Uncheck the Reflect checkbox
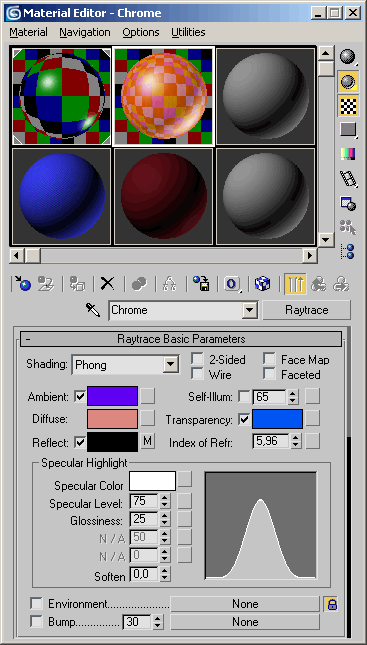 click(x=80, y=443)
